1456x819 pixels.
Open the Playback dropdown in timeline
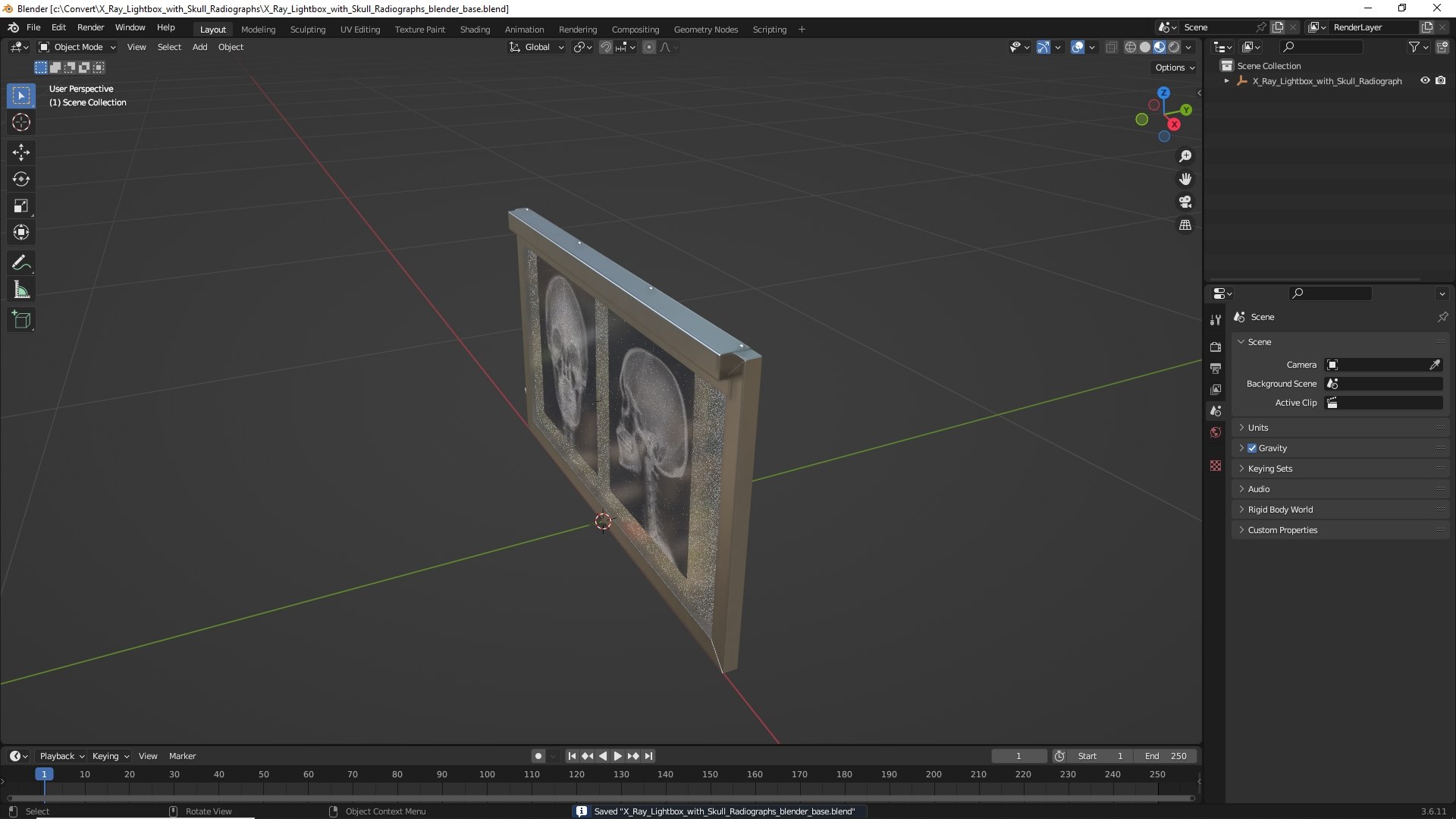[61, 756]
